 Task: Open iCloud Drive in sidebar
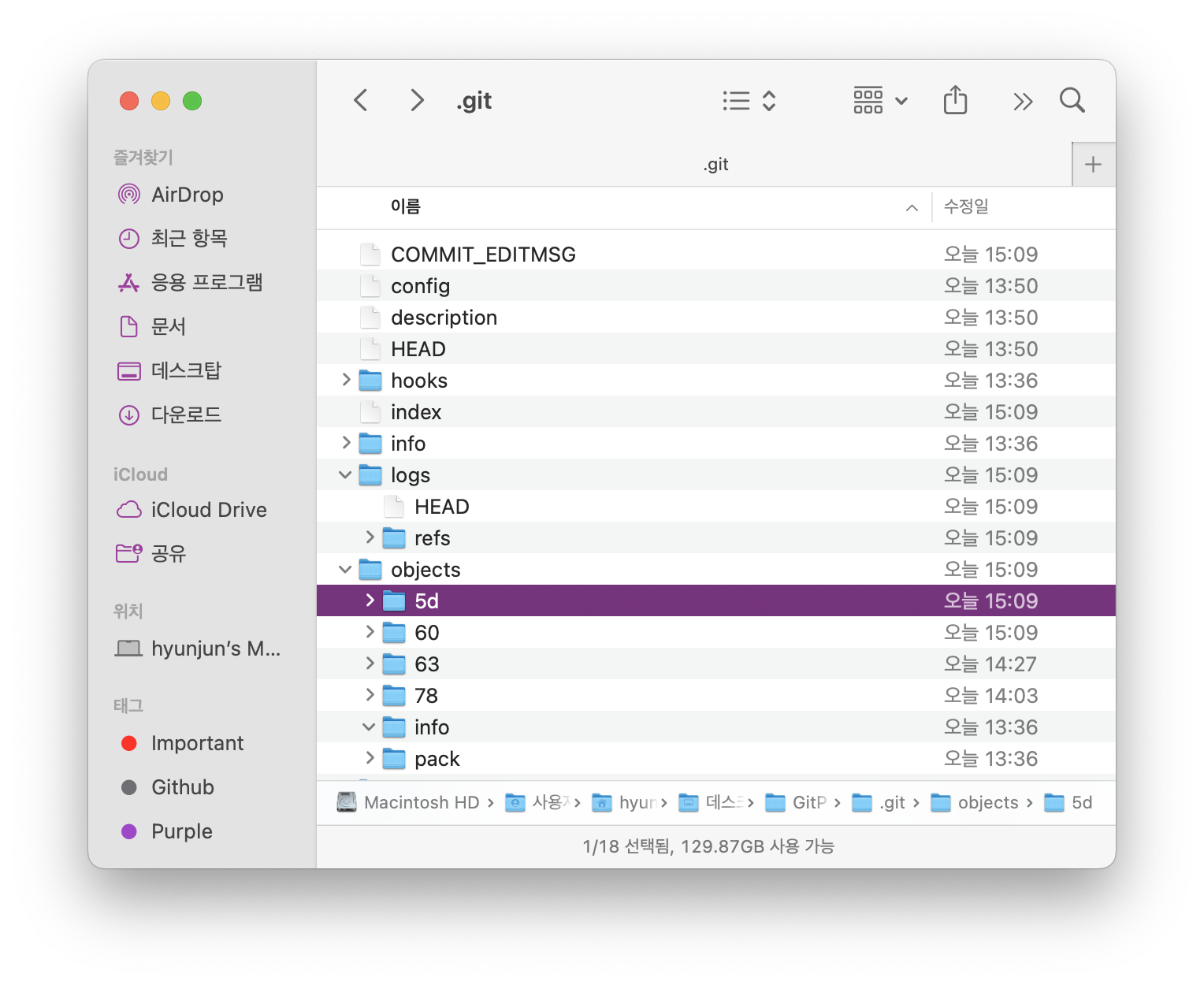point(191,510)
